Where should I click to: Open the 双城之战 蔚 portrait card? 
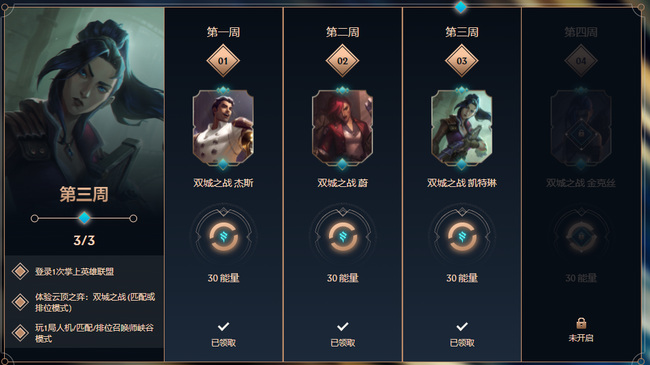pyautogui.click(x=342, y=128)
